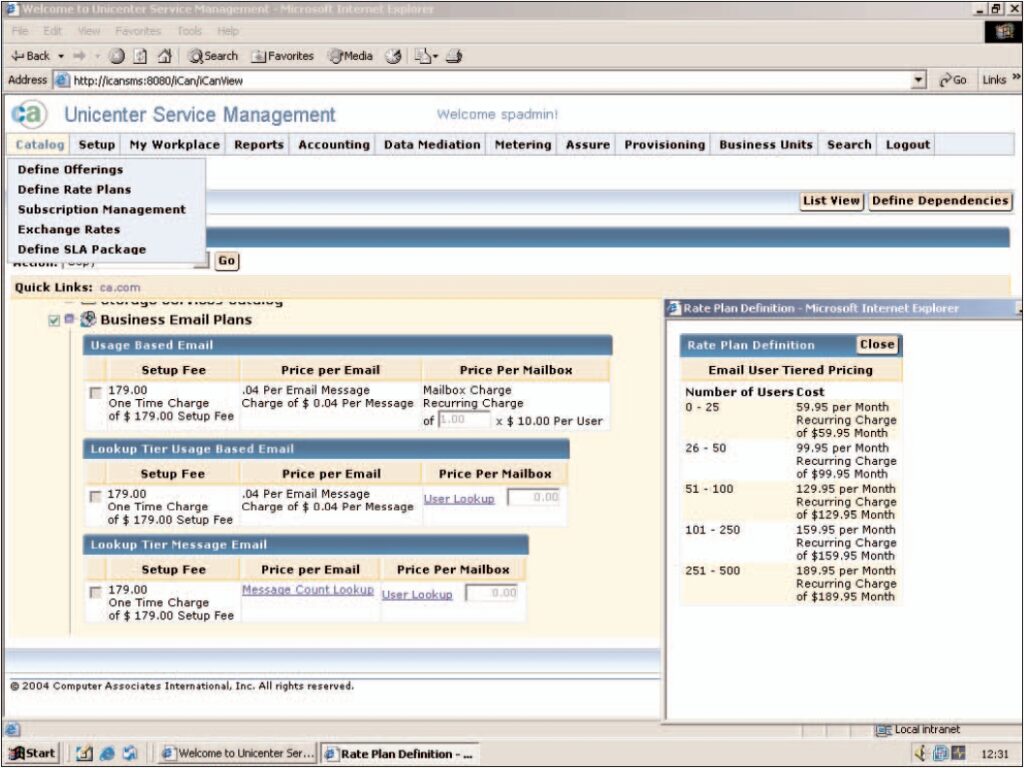Image resolution: width=1024 pixels, height=768 pixels.
Task: Click the globe icon beside Business Email Plans
Action: point(88,319)
